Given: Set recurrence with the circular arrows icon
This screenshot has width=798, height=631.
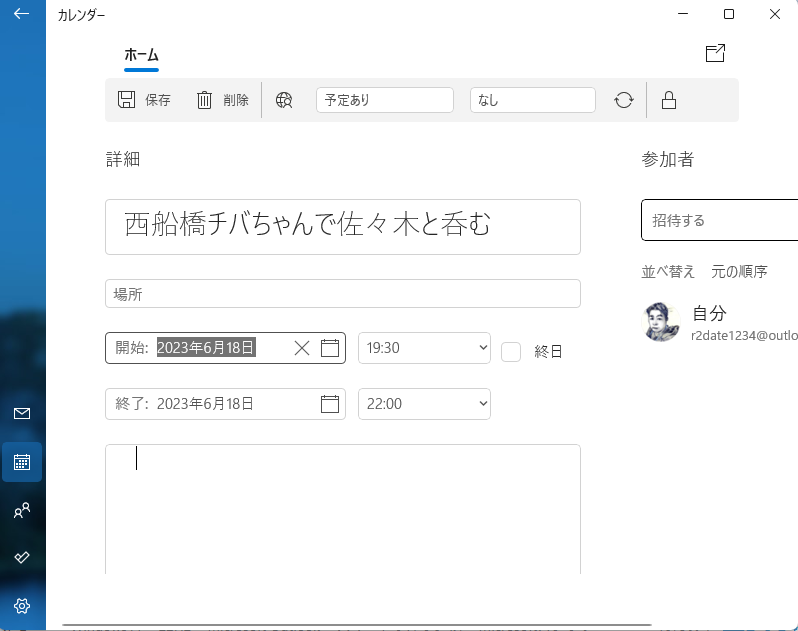Looking at the screenshot, I should [x=623, y=100].
